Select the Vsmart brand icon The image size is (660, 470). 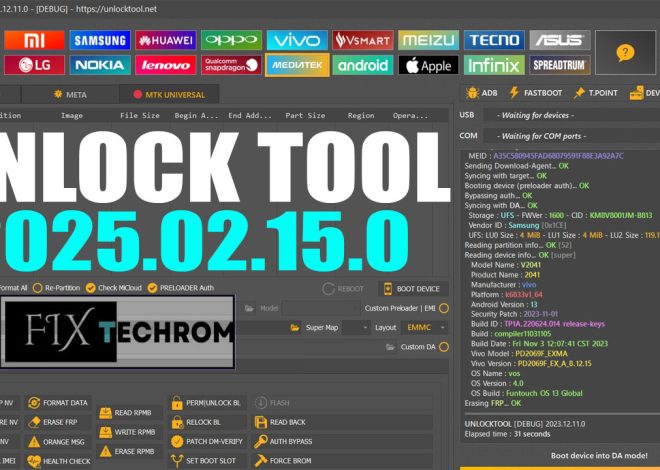point(363,40)
